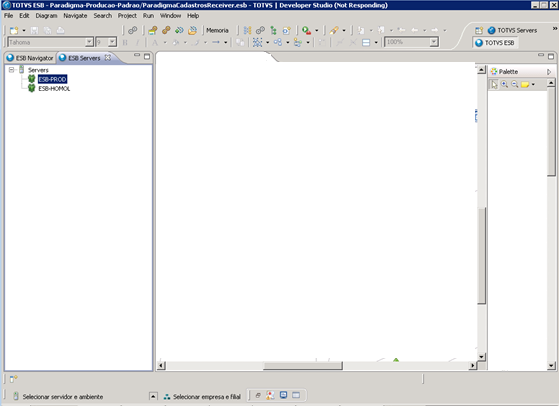Toggle Italic formatting button
559x406 pixels.
(x=137, y=43)
